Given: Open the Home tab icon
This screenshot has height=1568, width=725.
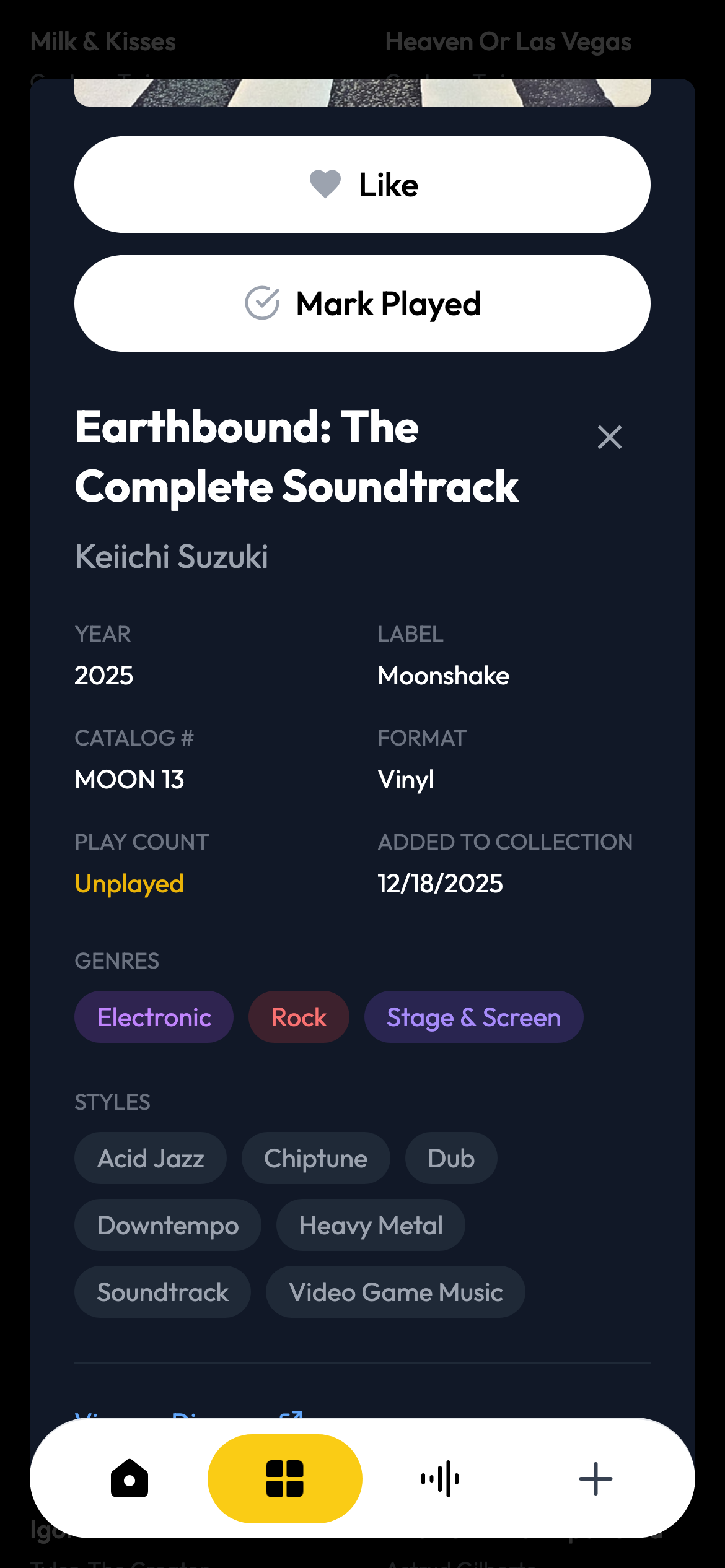Looking at the screenshot, I should pos(130,1479).
